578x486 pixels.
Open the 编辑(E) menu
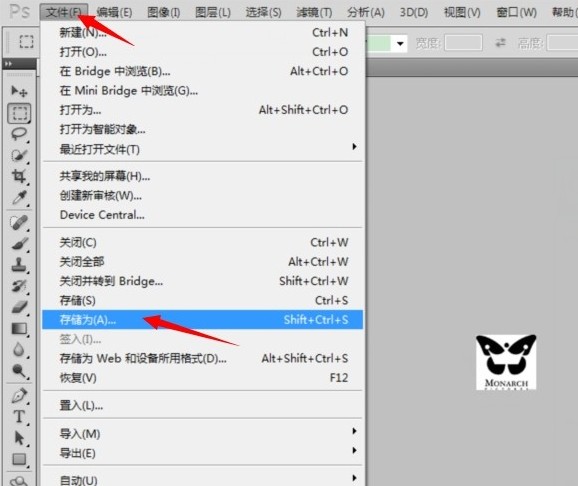[114, 12]
